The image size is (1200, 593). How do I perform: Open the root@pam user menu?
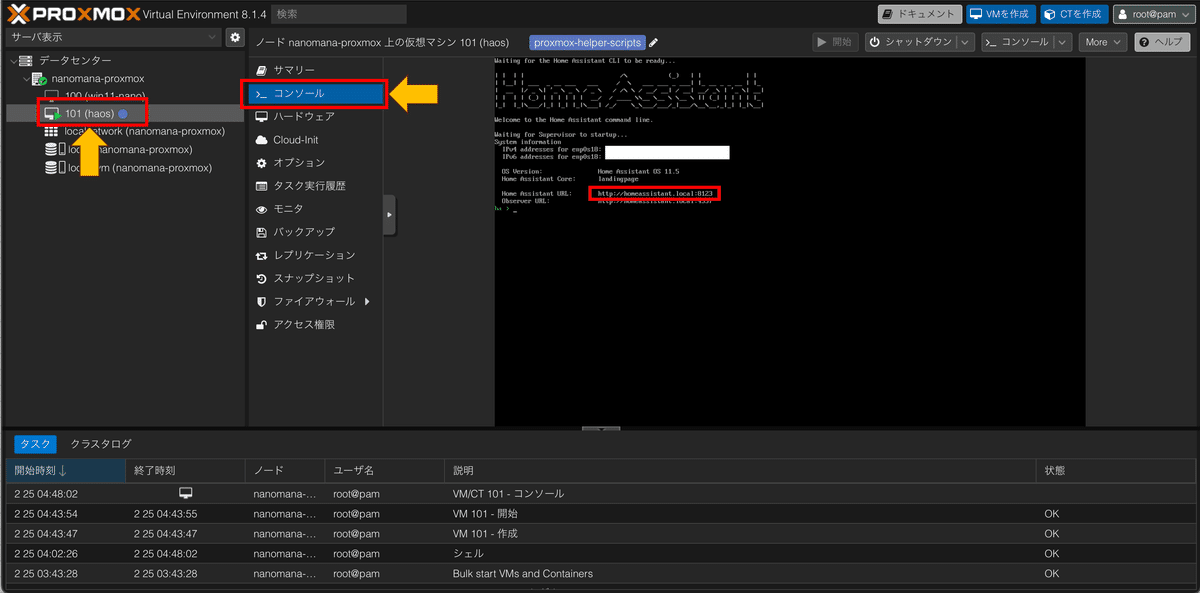[1153, 14]
